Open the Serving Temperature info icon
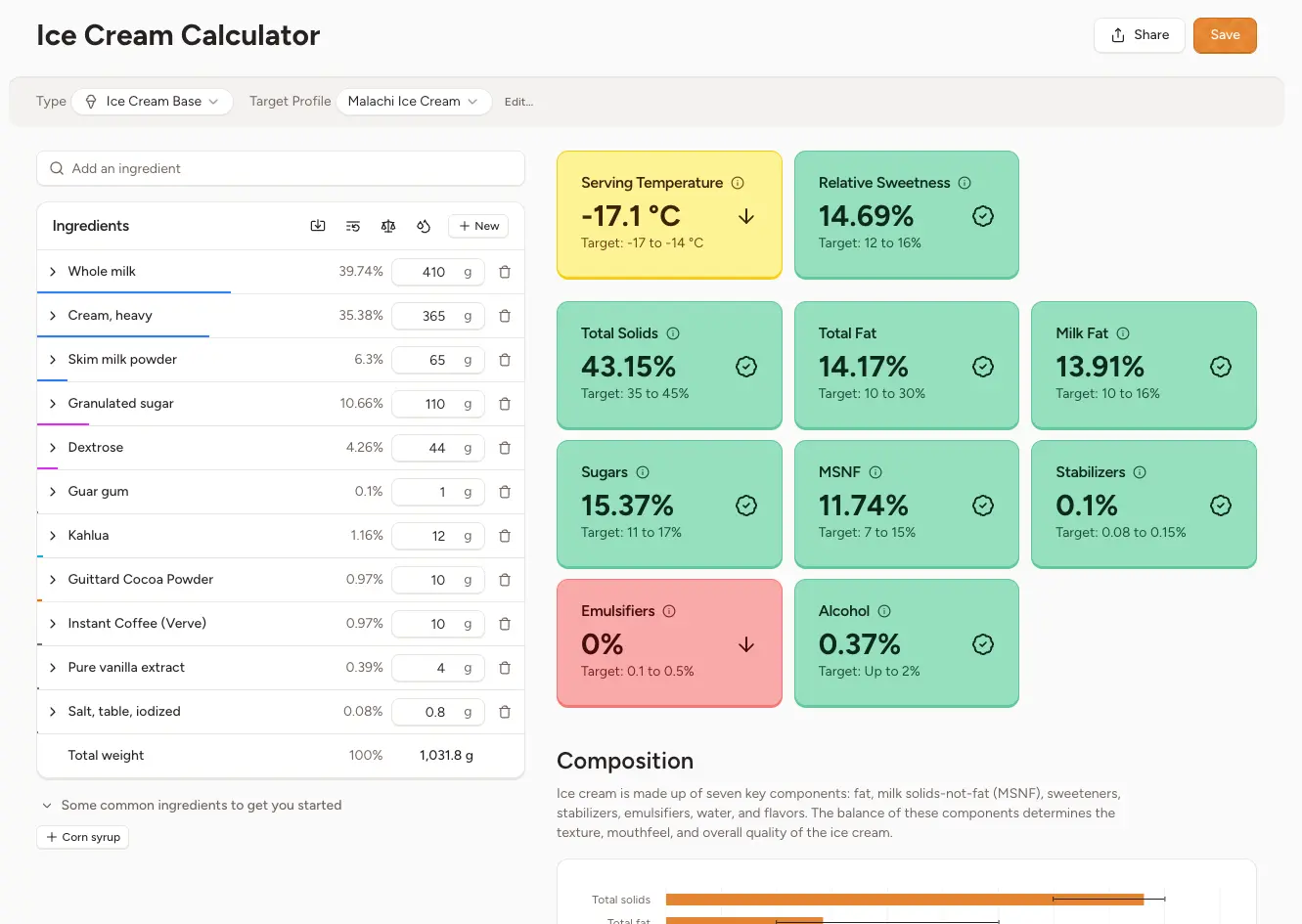This screenshot has height=924, width=1302. (737, 182)
